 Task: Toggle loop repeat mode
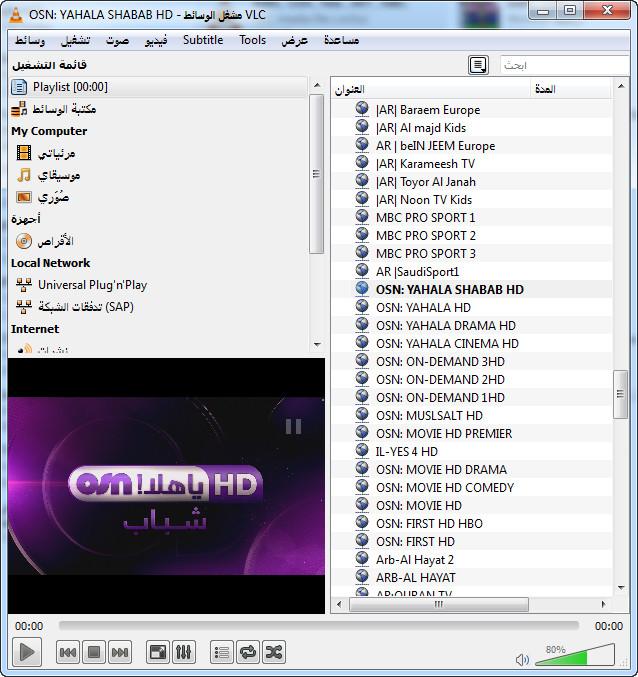coord(248,652)
